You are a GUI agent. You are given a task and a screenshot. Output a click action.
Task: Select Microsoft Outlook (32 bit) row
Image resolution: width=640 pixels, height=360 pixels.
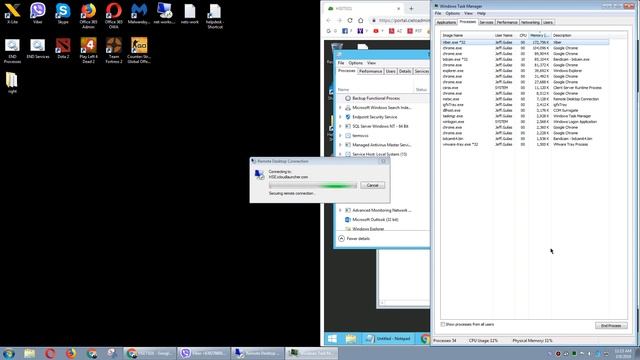pyautogui.click(x=383, y=220)
